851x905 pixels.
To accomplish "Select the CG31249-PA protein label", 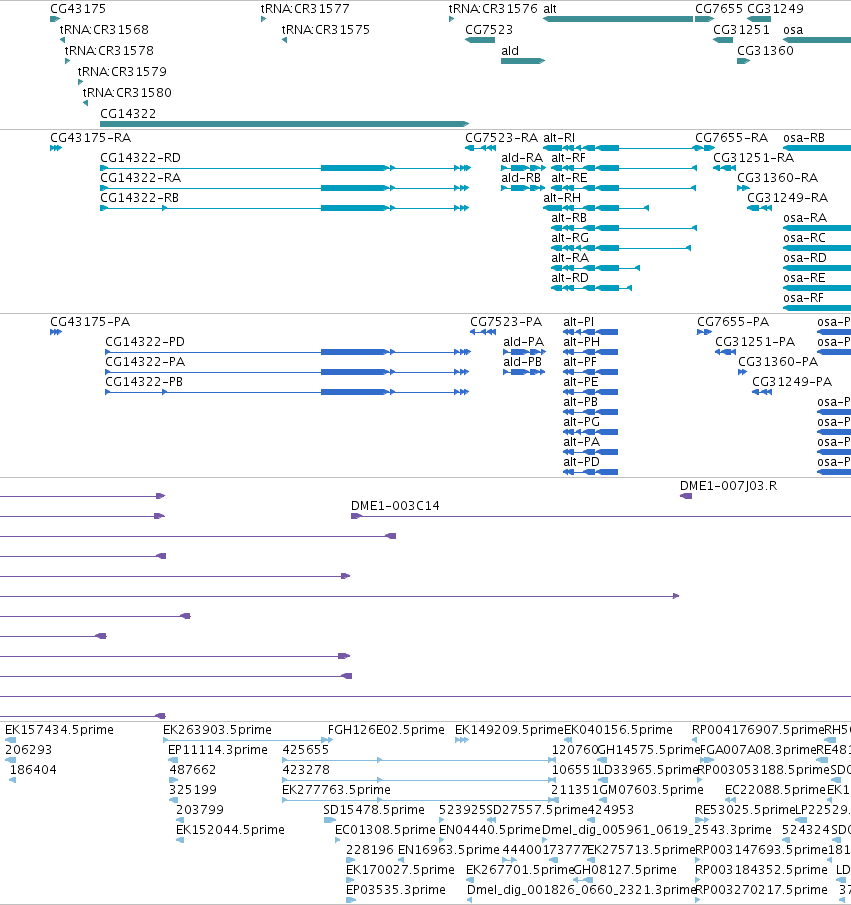I will (792, 382).
